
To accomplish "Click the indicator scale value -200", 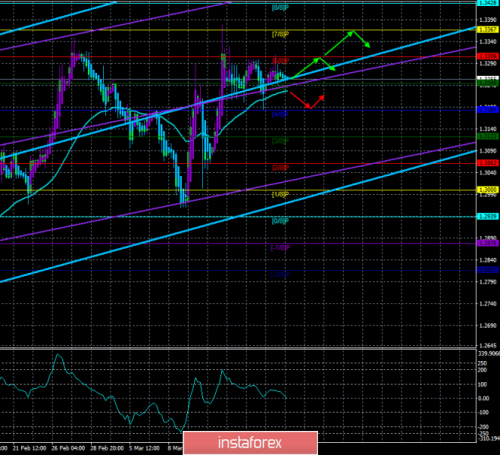I will (484, 427).
